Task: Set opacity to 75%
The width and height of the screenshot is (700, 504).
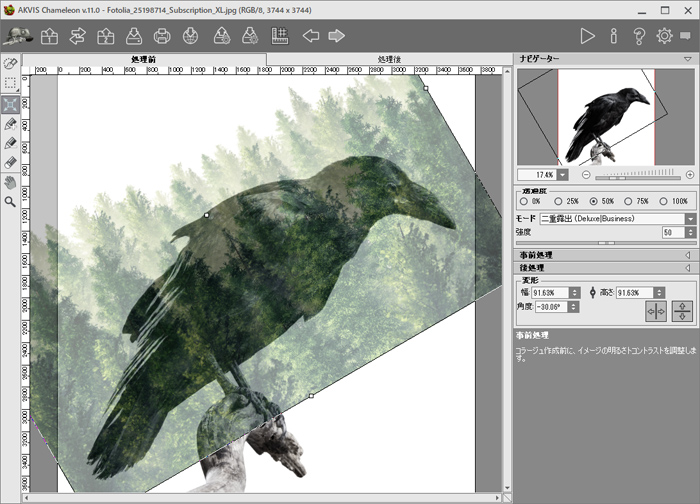Action: tap(628, 201)
